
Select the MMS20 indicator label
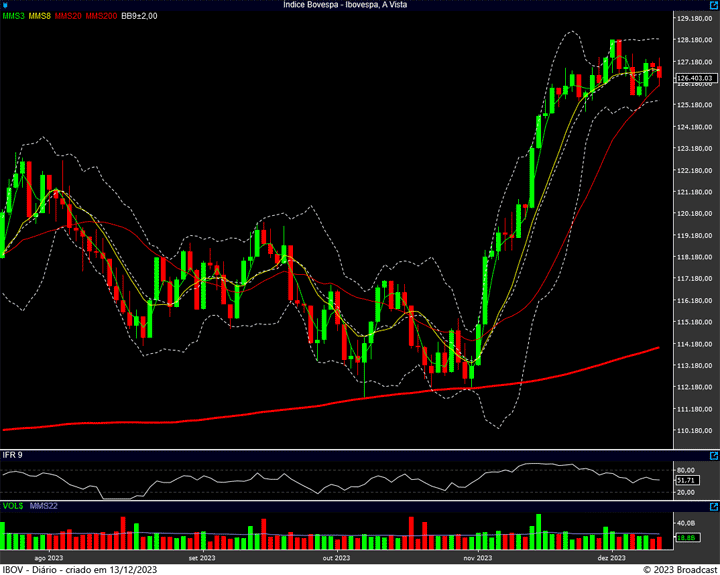(68, 17)
